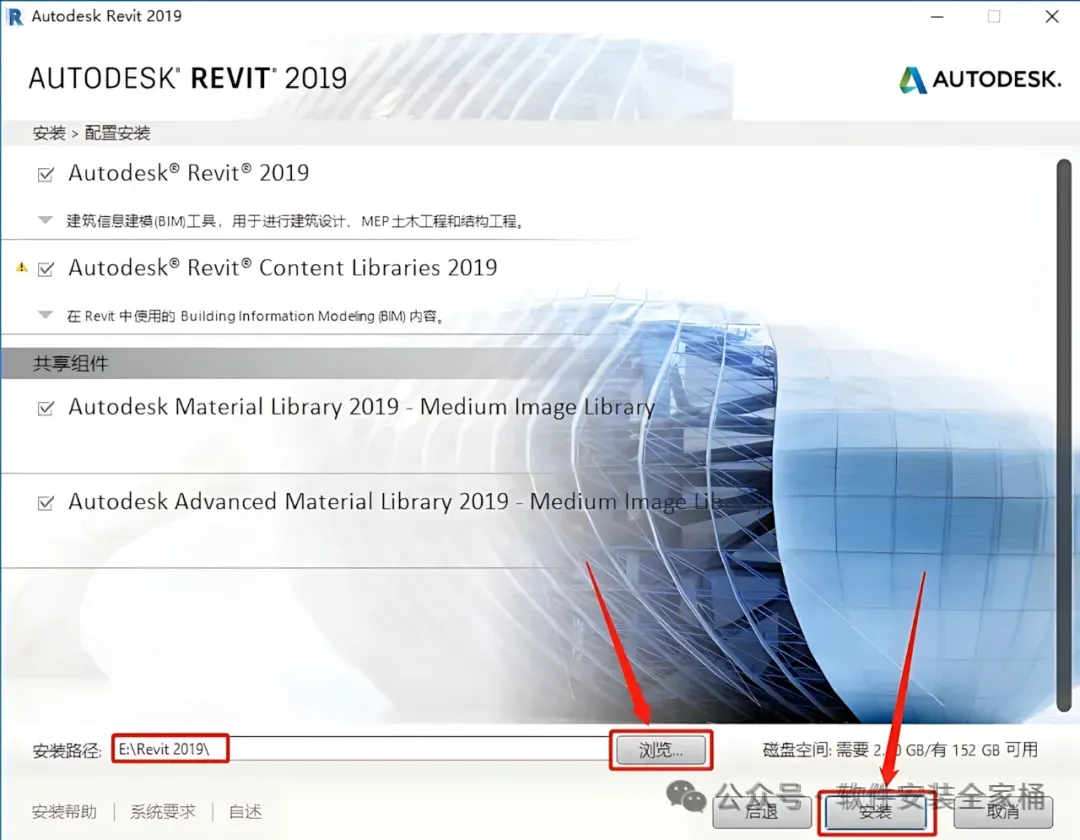The width and height of the screenshot is (1080, 840).
Task: Expand the Revit Content Libraries configuration arrow
Action: point(45,315)
